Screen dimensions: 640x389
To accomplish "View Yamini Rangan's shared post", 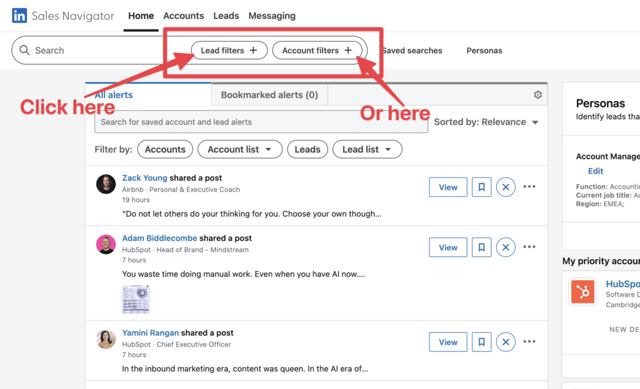I will [448, 342].
